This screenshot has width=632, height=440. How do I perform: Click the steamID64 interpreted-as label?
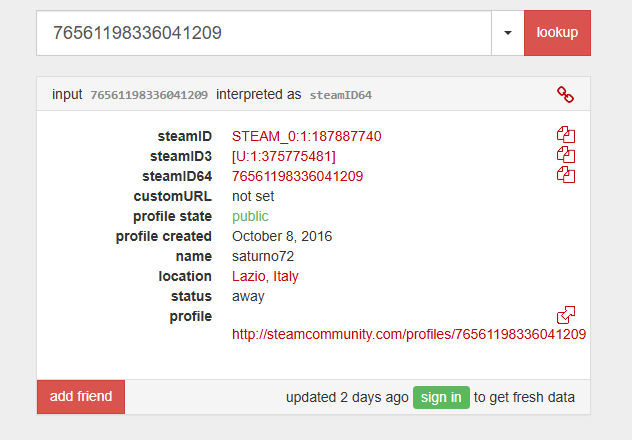pyautogui.click(x=340, y=95)
